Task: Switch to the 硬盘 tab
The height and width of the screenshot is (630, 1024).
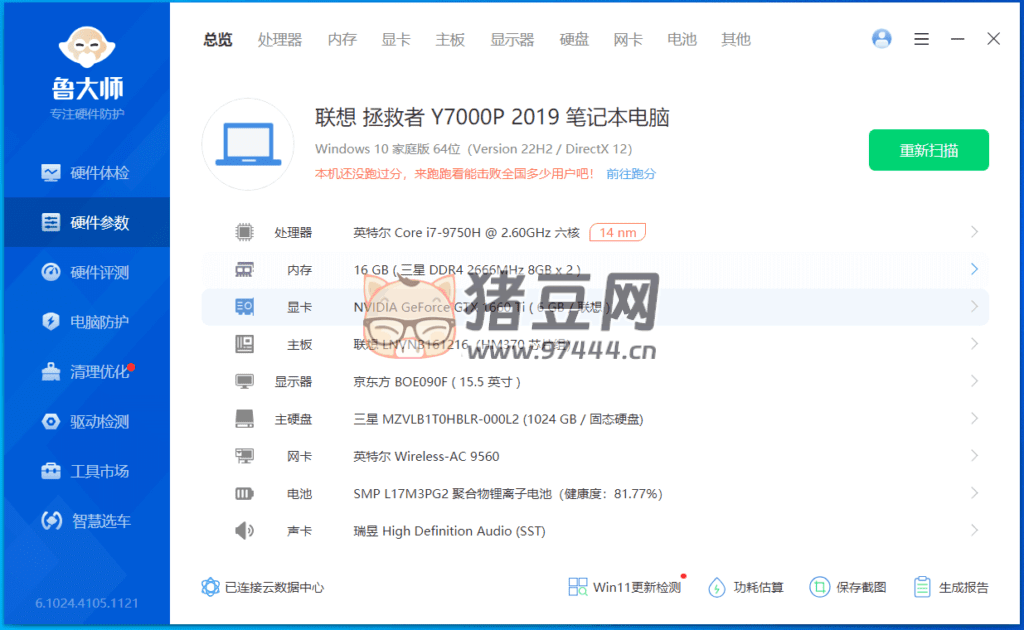Action: pyautogui.click(x=574, y=40)
